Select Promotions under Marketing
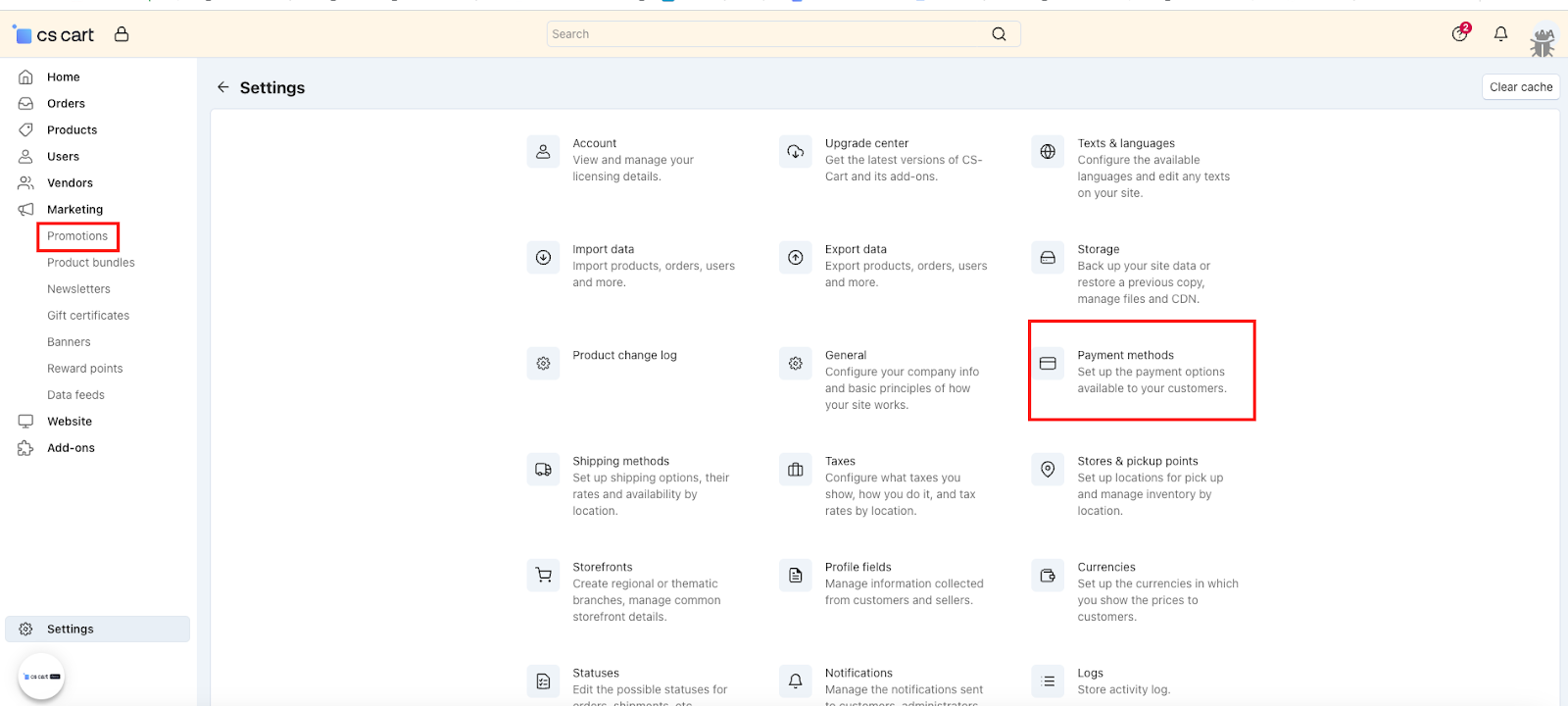This screenshot has height=706, width=1568. point(77,236)
